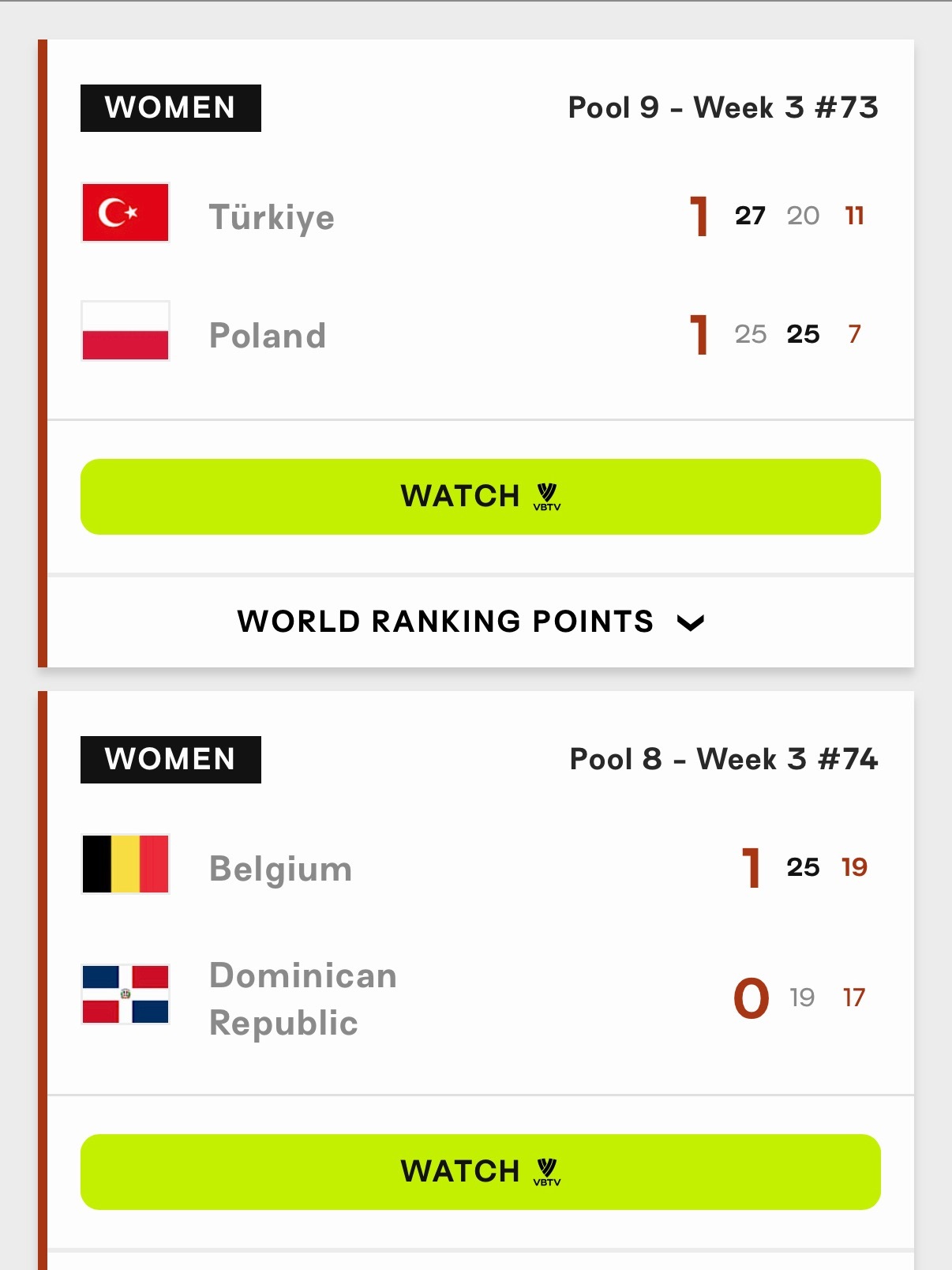Select the WOMEN tag on match #74
This screenshot has width=952, height=1270.
click(x=171, y=760)
